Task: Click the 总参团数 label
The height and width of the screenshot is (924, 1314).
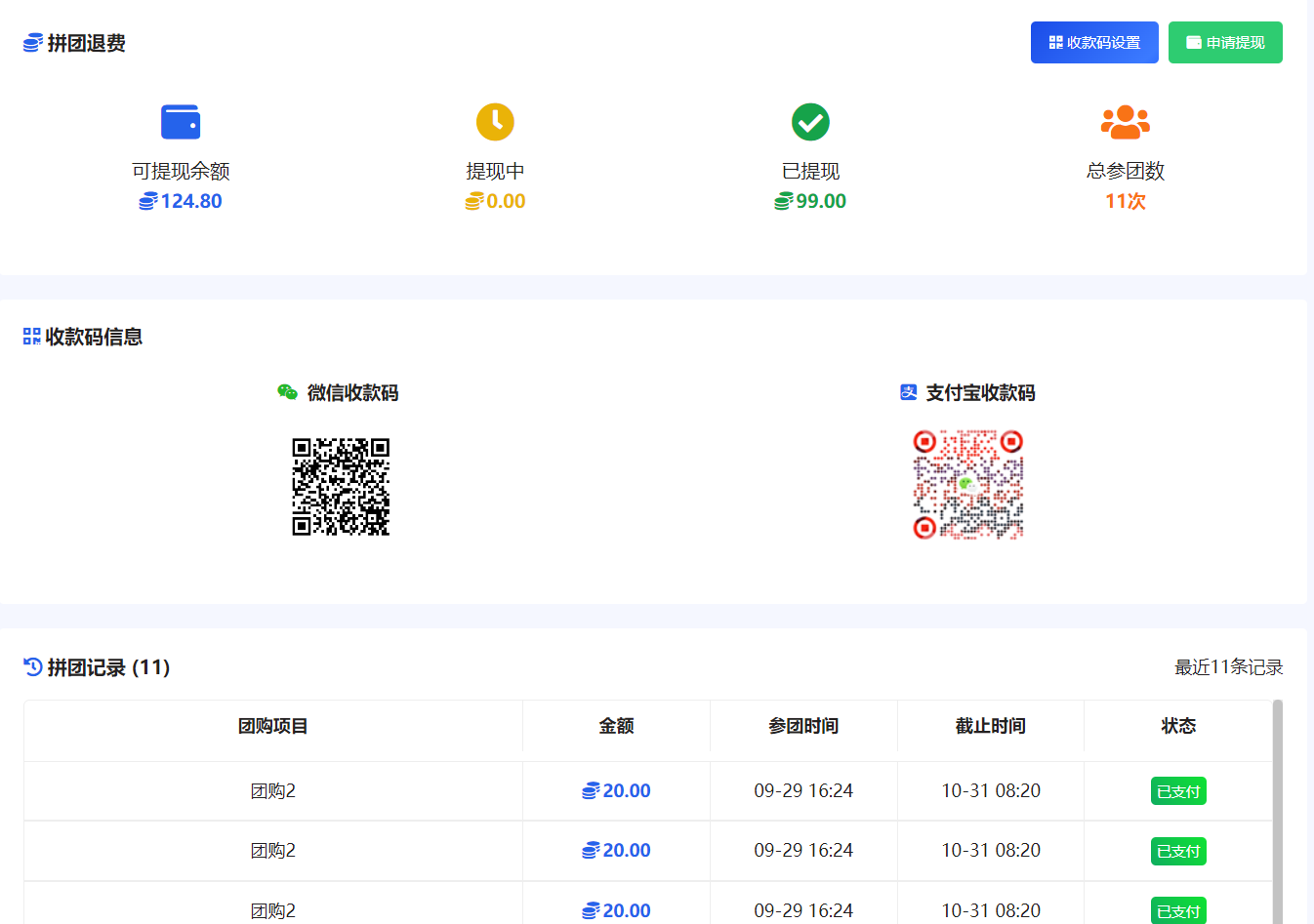Action: (x=1126, y=171)
